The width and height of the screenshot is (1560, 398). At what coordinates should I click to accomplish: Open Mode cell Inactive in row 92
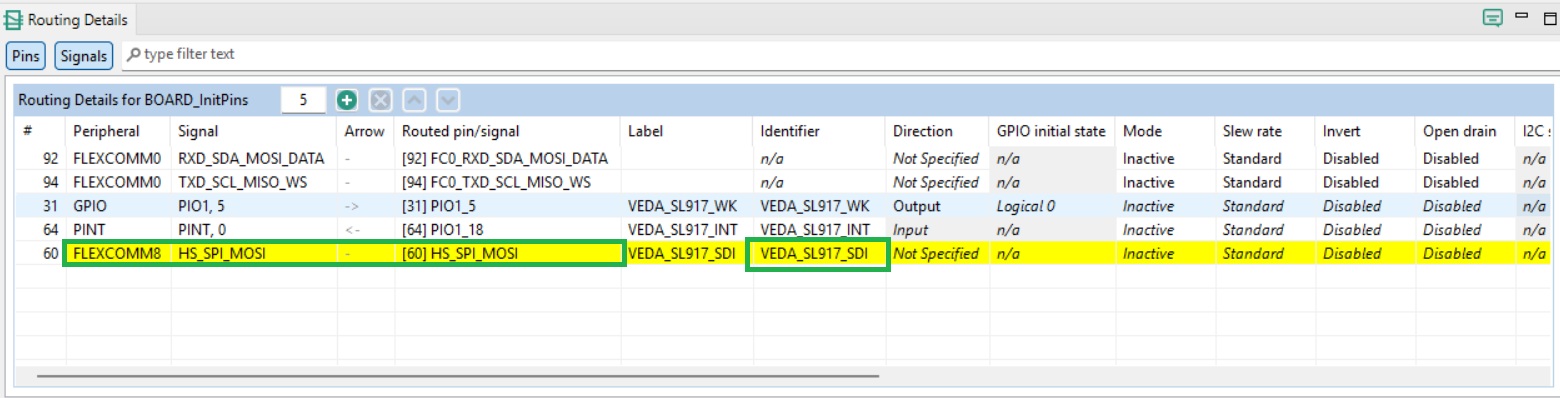coord(1166,158)
